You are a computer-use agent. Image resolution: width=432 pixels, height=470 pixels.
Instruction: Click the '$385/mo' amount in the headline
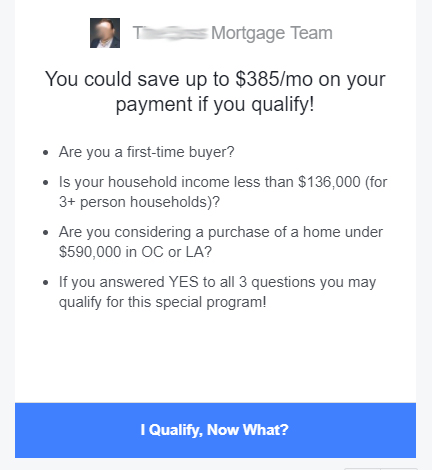[x=274, y=79]
